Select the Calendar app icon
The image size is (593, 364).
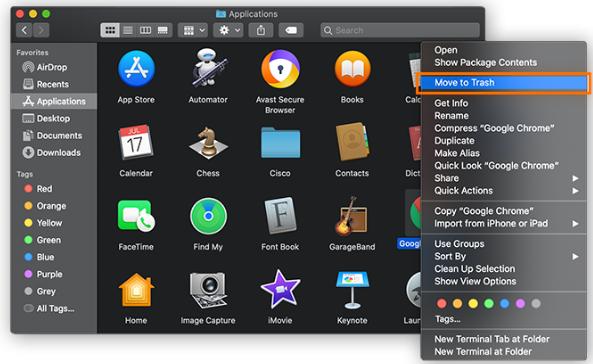click(x=135, y=142)
